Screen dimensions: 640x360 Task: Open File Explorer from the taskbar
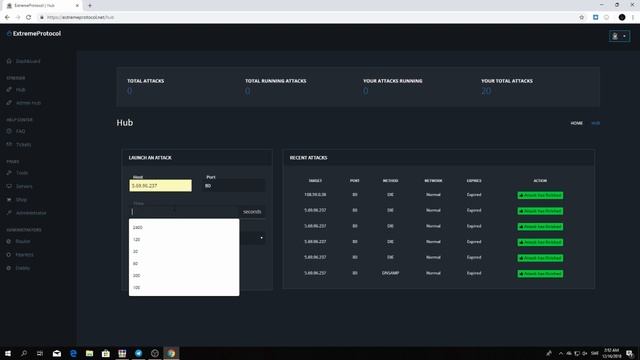(89, 353)
